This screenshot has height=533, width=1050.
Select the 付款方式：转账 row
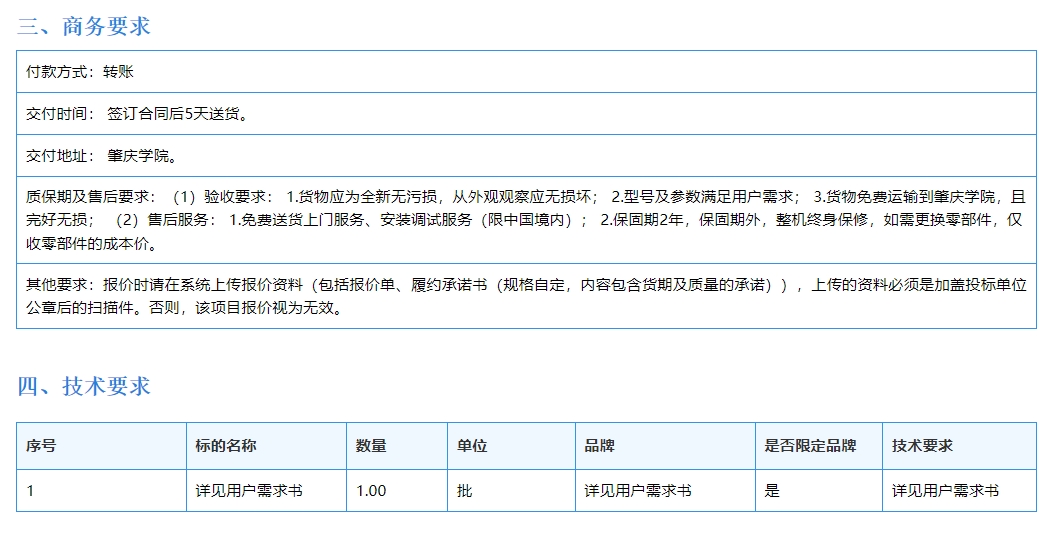tap(80, 72)
